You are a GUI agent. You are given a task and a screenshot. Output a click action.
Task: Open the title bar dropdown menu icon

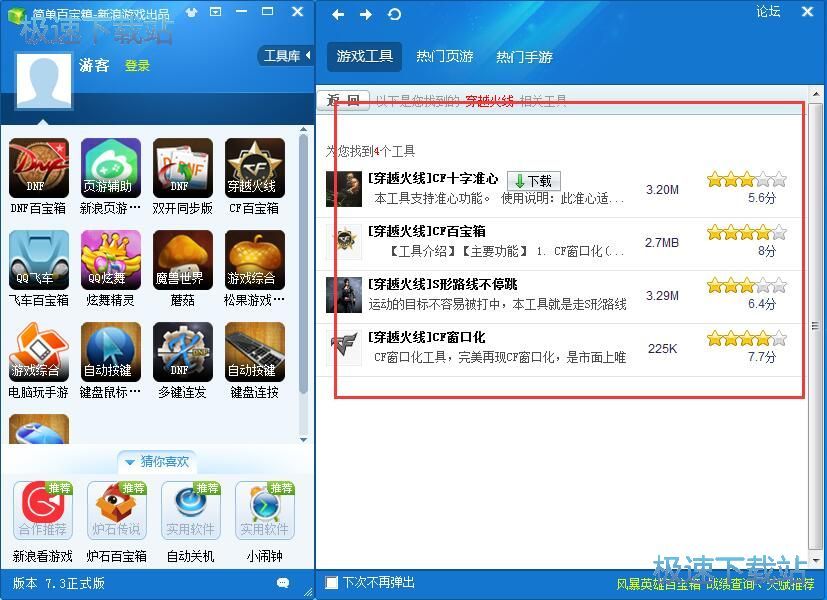pos(216,12)
